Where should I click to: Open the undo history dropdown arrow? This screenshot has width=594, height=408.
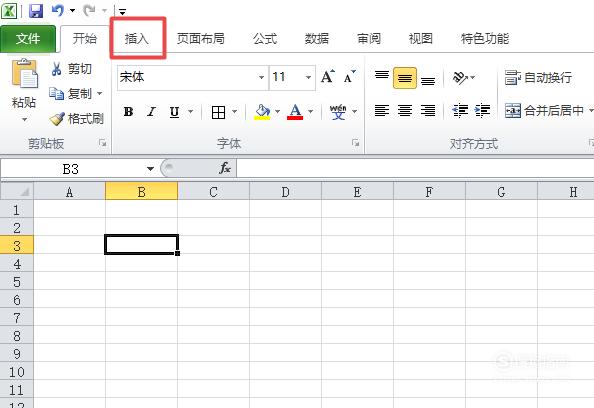[x=72, y=10]
